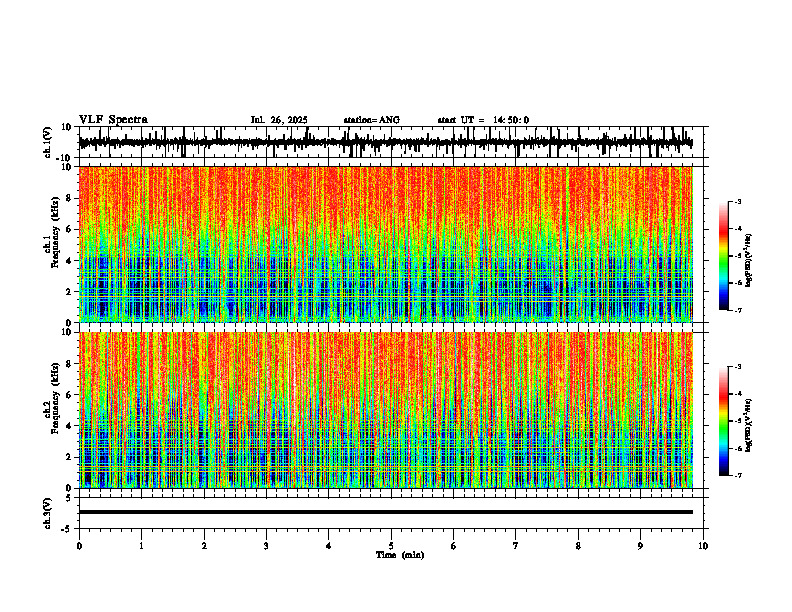Click the 'Time (min)' x-axis label

(400, 555)
